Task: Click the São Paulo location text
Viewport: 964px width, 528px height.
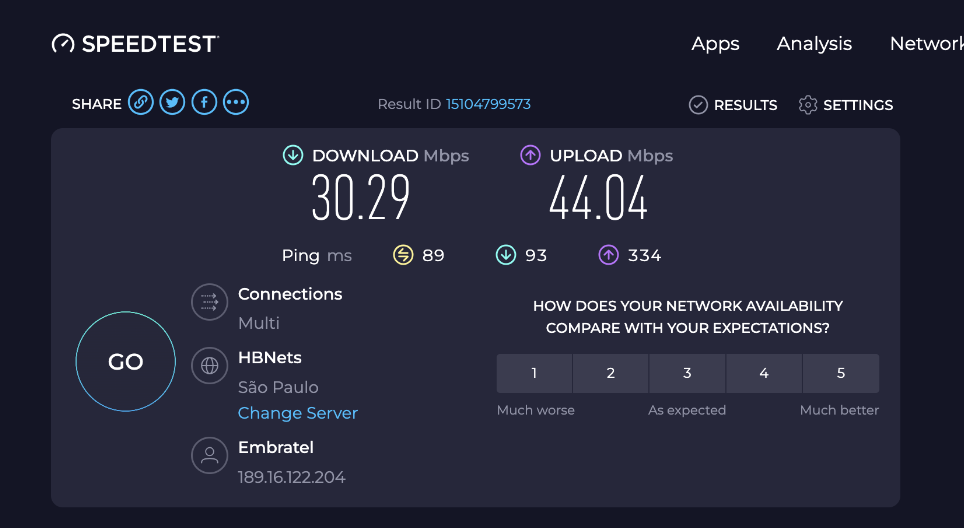Action: 278,387
